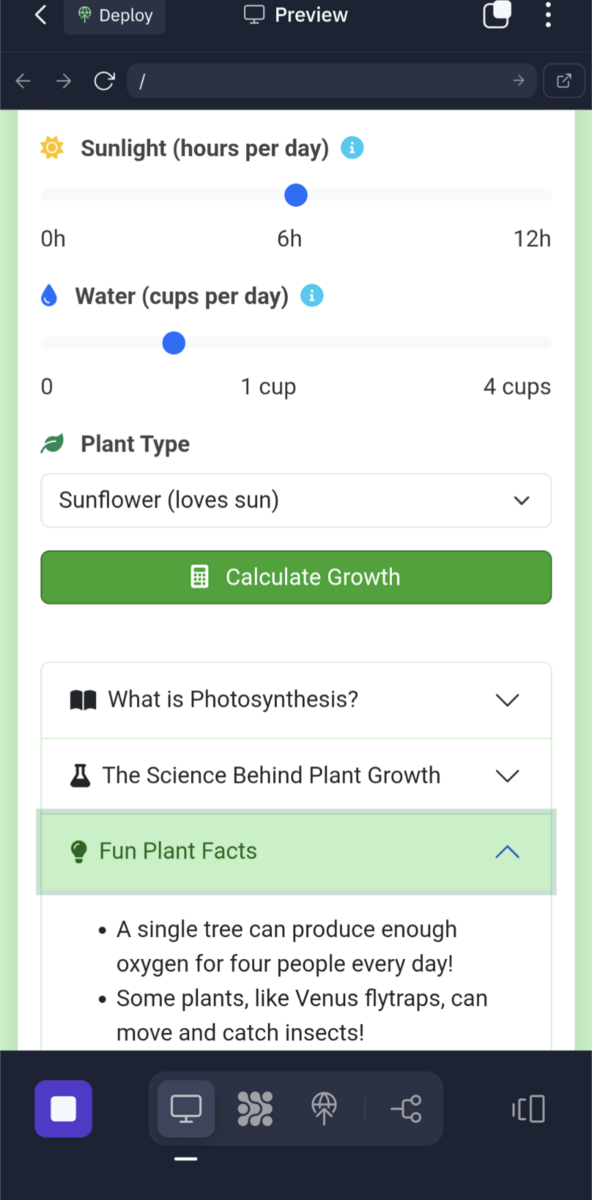The width and height of the screenshot is (592, 1200).
Task: Open the overlapping windows icon
Action: point(497,15)
